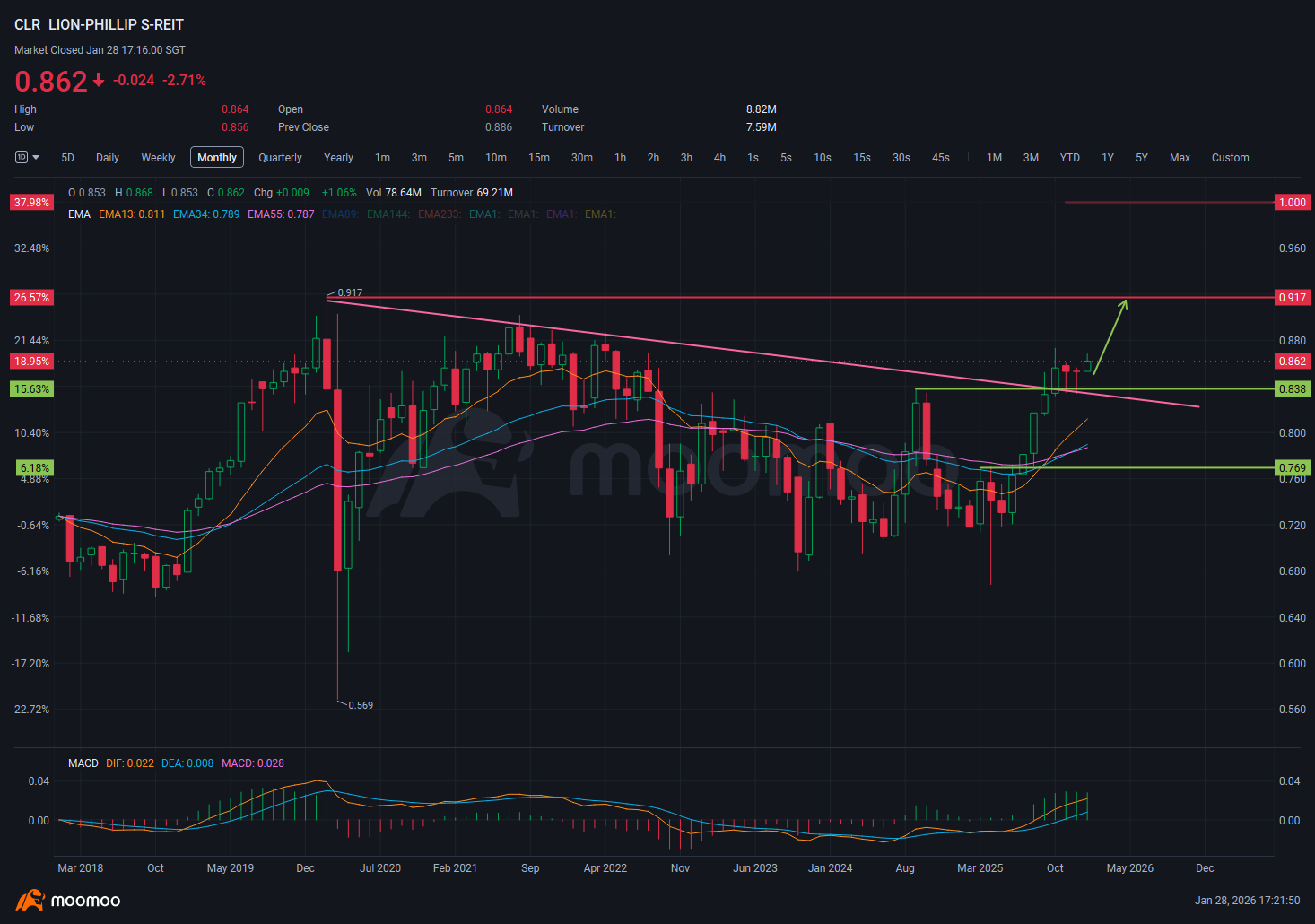
Task: Choose the 5m interval
Action: tap(457, 158)
